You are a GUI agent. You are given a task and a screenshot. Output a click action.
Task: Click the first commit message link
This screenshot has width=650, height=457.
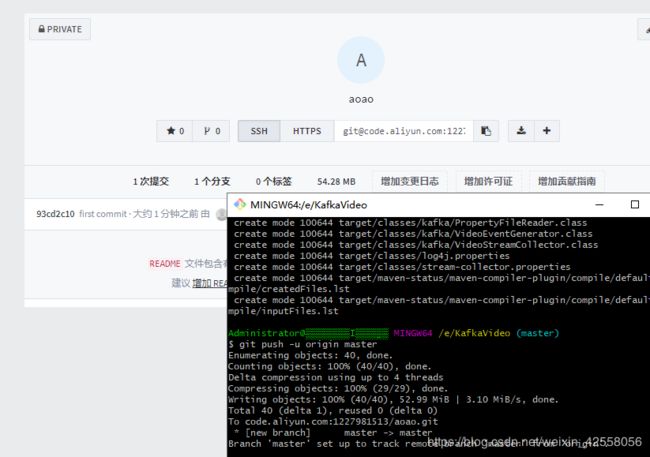tap(103, 214)
